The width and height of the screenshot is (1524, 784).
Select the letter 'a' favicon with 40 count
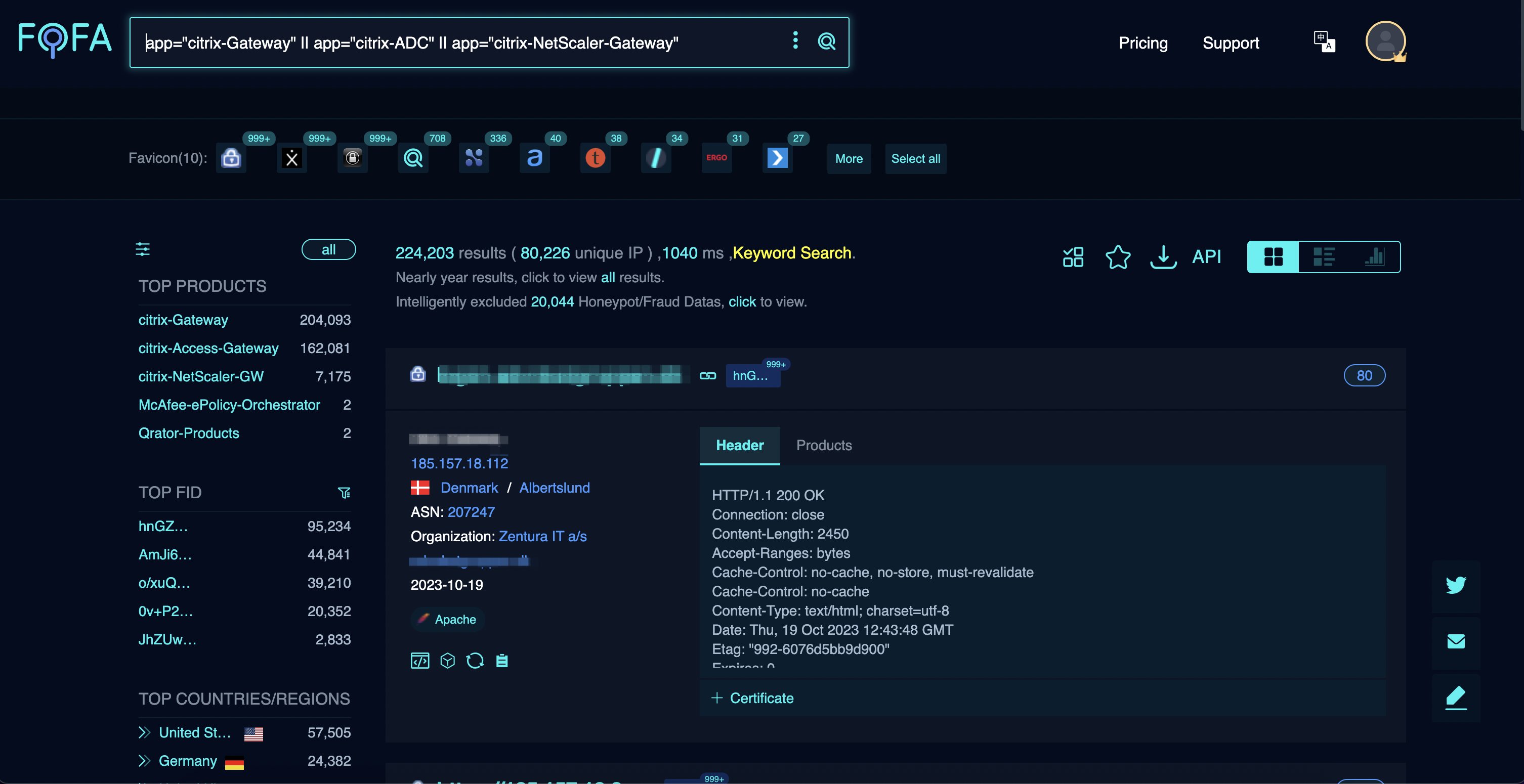coord(535,158)
